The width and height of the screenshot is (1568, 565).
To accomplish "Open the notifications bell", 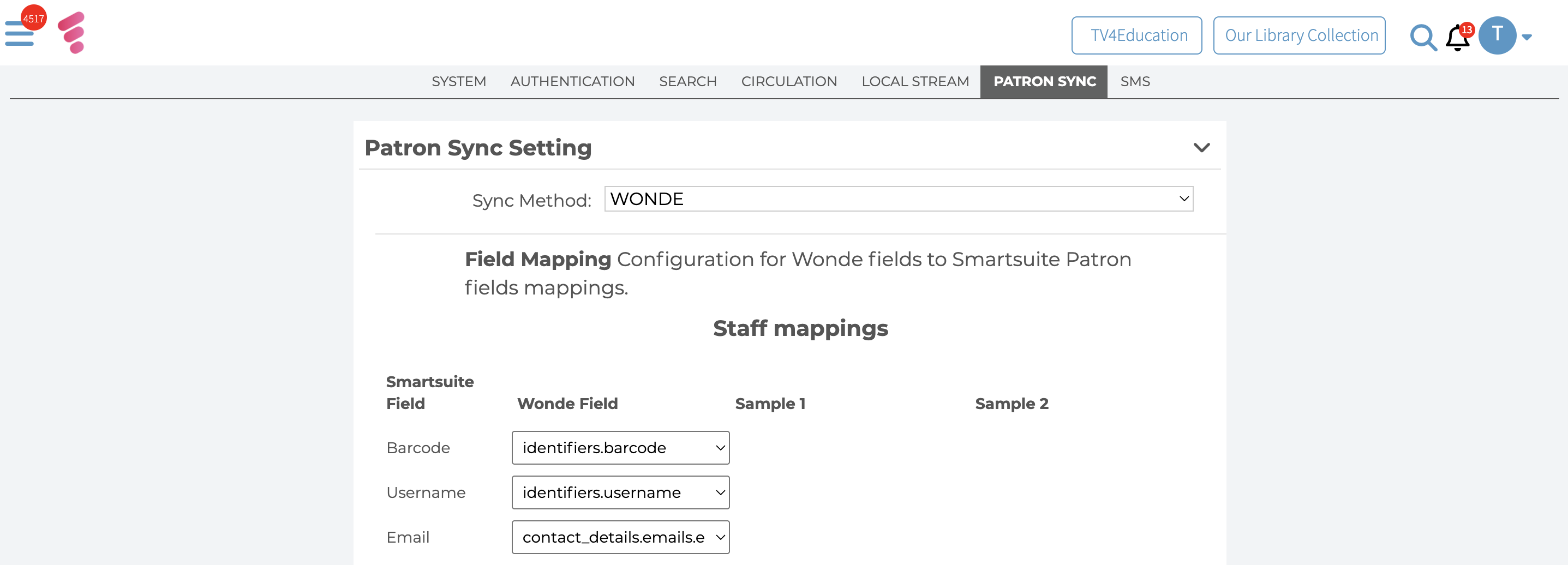I will (1457, 38).
